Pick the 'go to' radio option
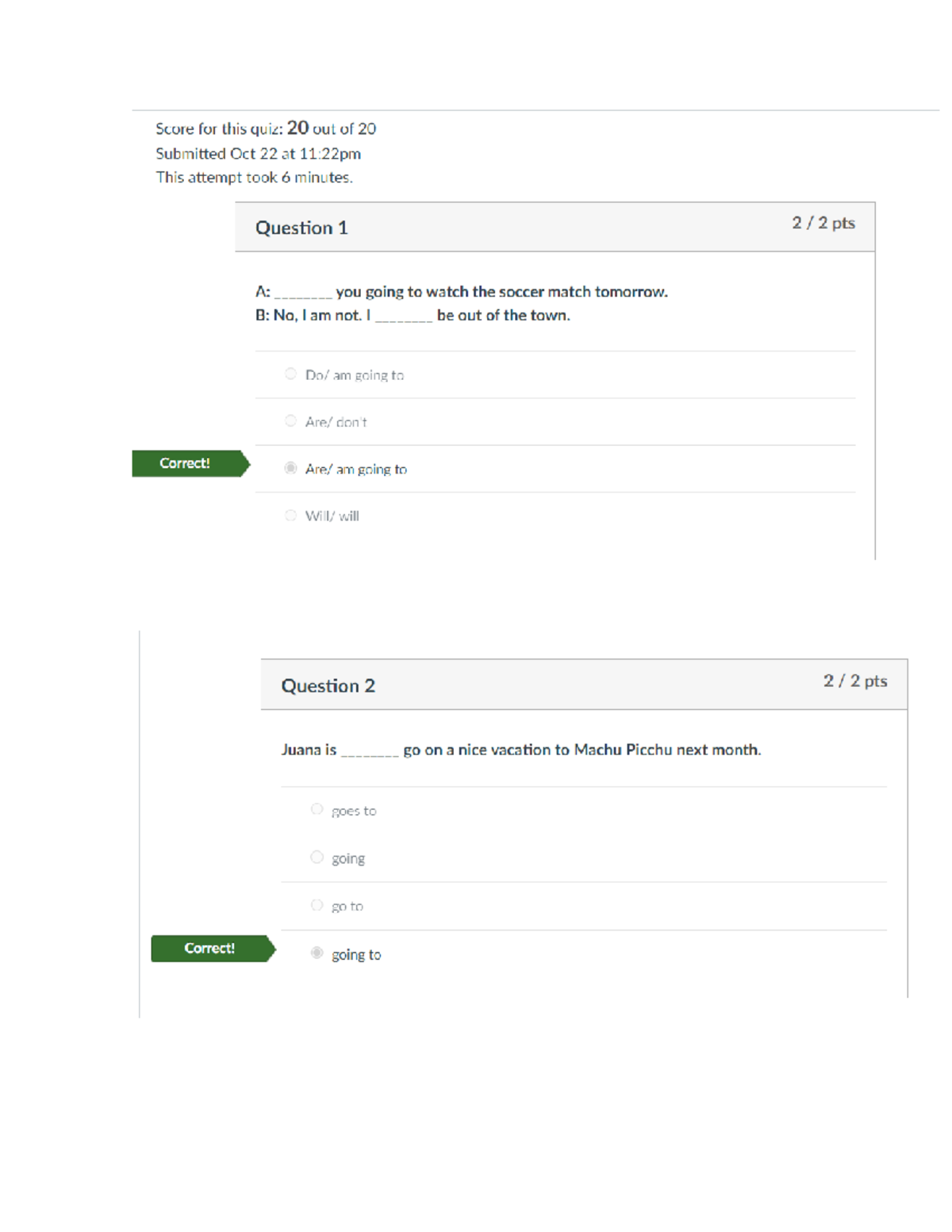The image size is (952, 1232). pos(317,905)
